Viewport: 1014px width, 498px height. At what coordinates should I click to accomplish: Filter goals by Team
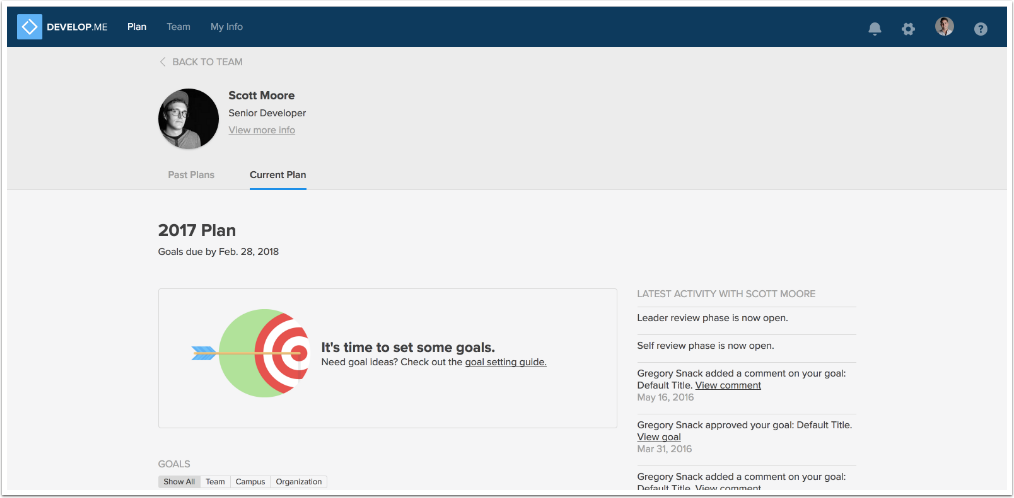tap(215, 482)
